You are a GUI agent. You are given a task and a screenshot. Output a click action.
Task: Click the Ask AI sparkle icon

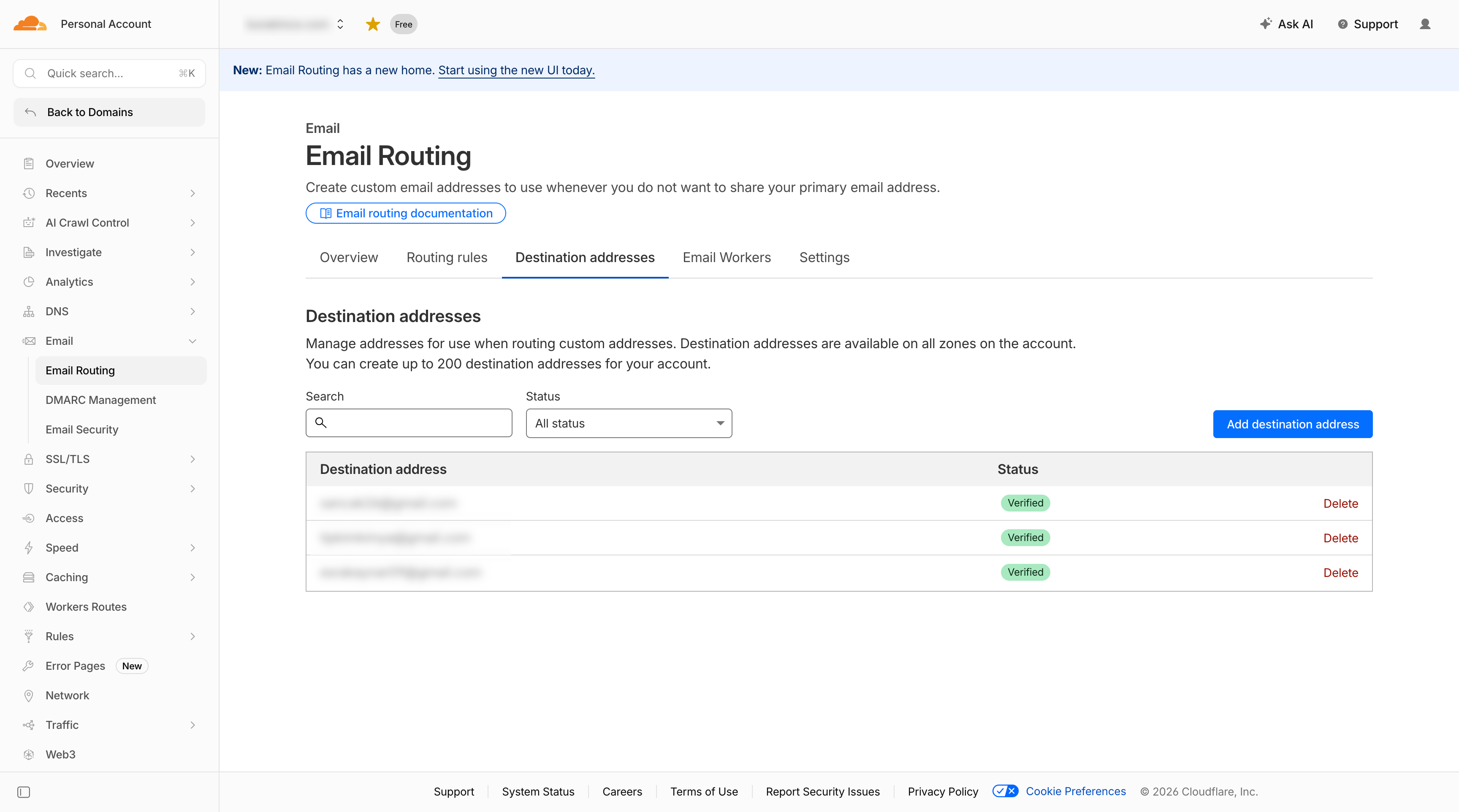1265,24
